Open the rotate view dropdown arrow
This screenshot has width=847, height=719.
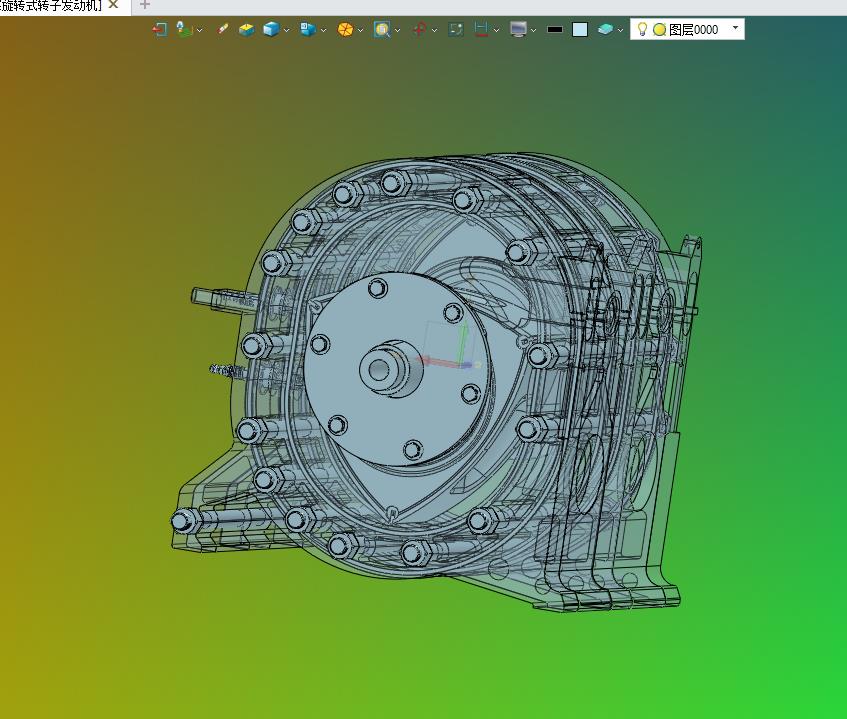(434, 30)
